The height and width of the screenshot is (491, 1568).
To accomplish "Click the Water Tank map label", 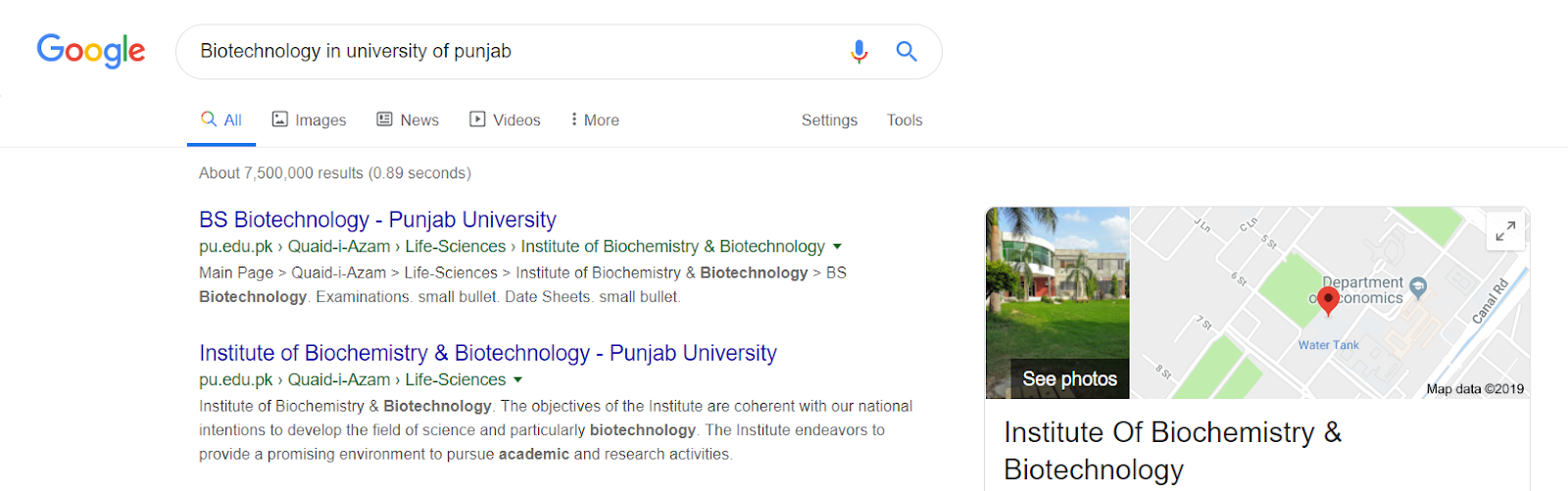I will click(1329, 345).
